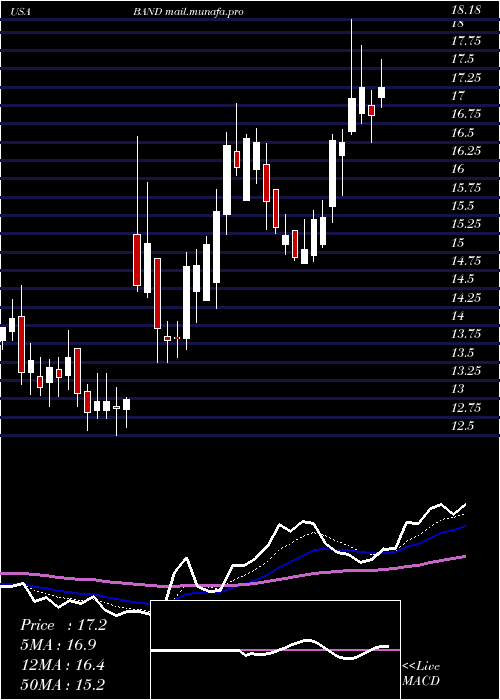
Task: Click the 17.25 price axis label
Action: [x=466, y=78]
